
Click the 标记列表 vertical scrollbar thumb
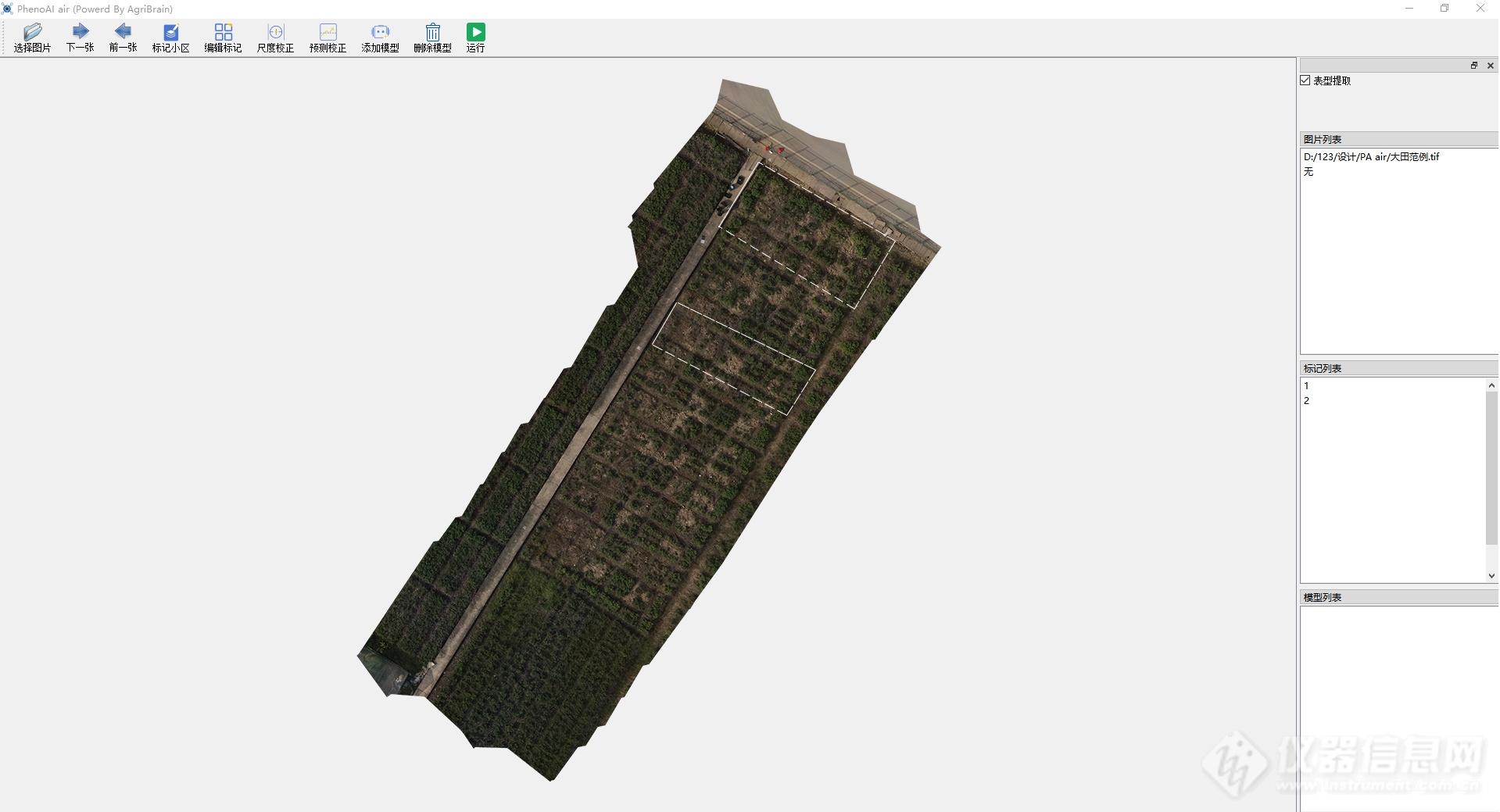pos(1491,468)
